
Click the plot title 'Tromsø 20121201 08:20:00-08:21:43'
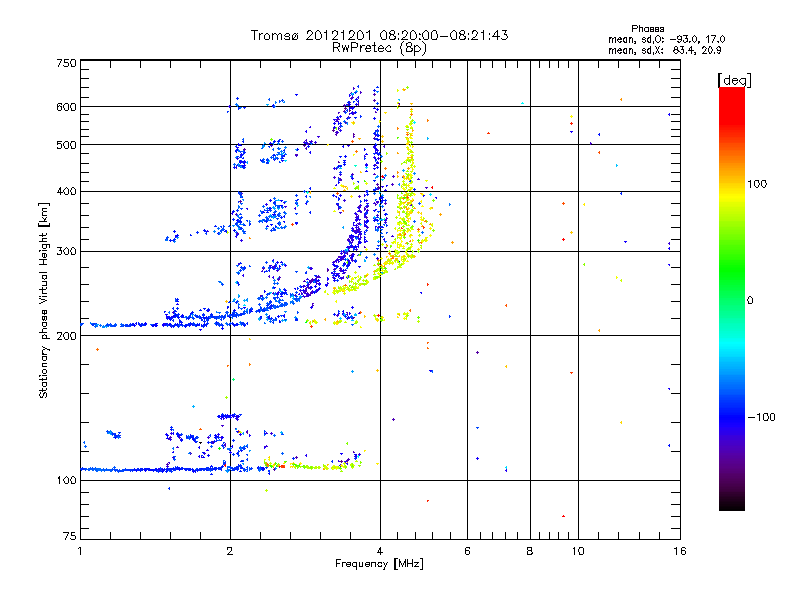[379, 35]
